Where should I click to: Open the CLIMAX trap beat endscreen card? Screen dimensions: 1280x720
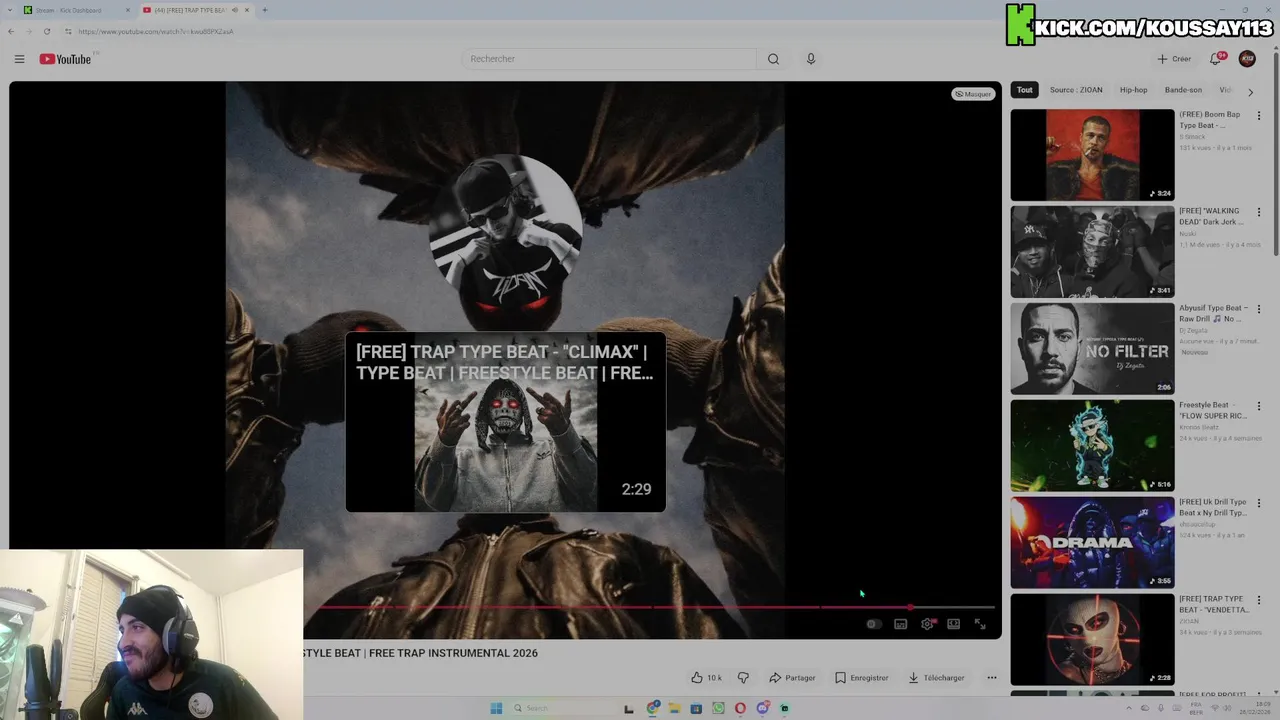point(505,422)
